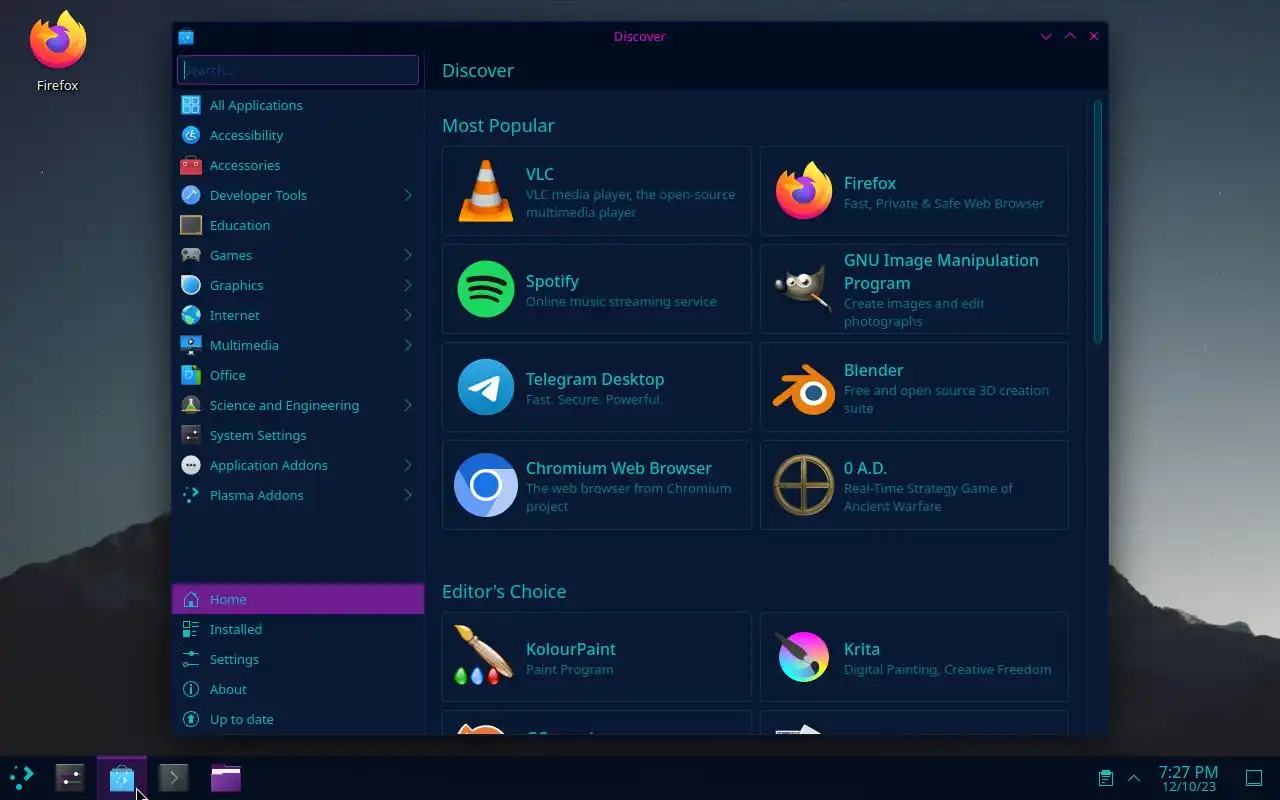
Task: Click the Discover window menu icon in titlebar
Action: 186,37
